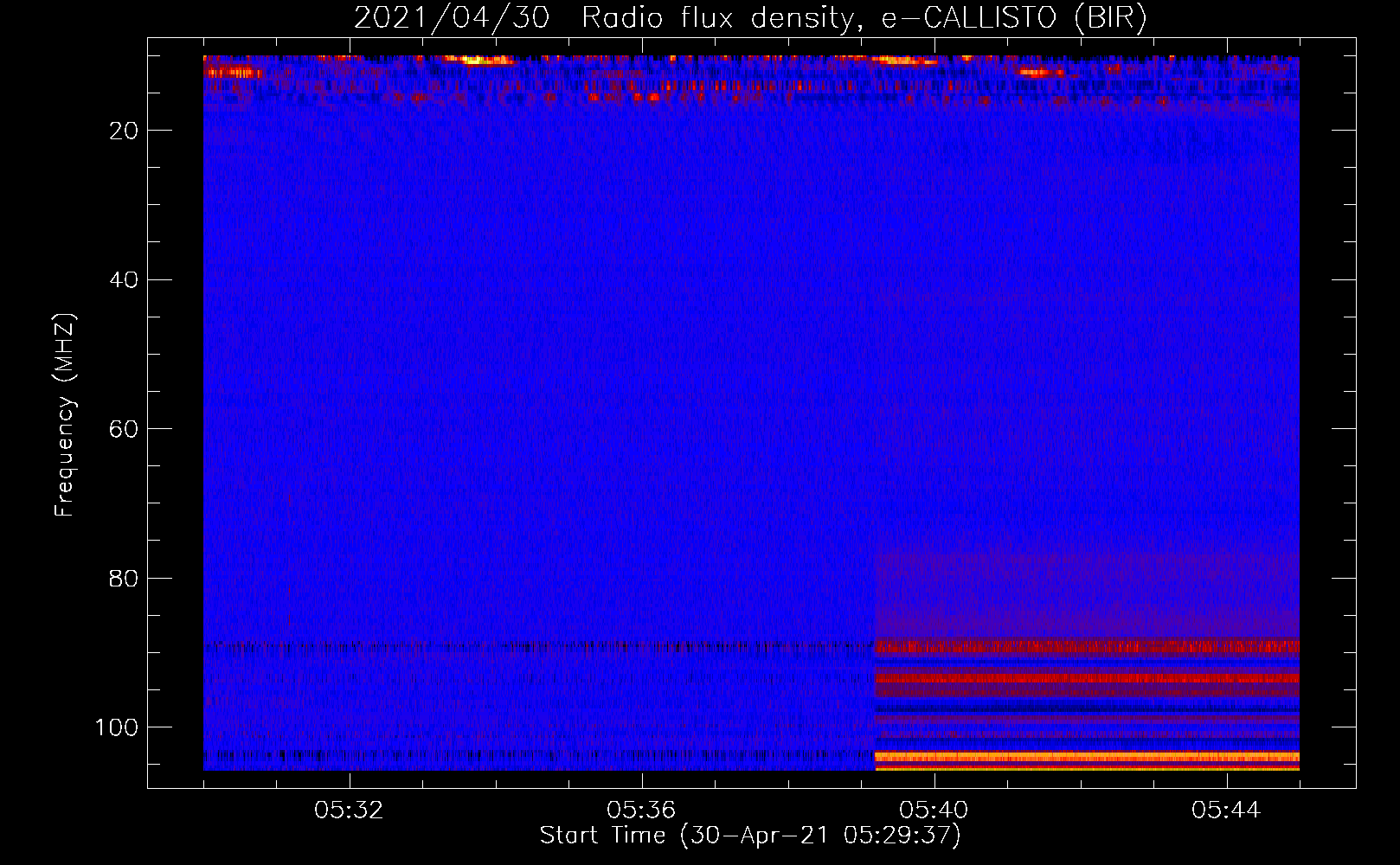Click the 20 frequency tick label
Screen dimensions: 1400x865
125,131
